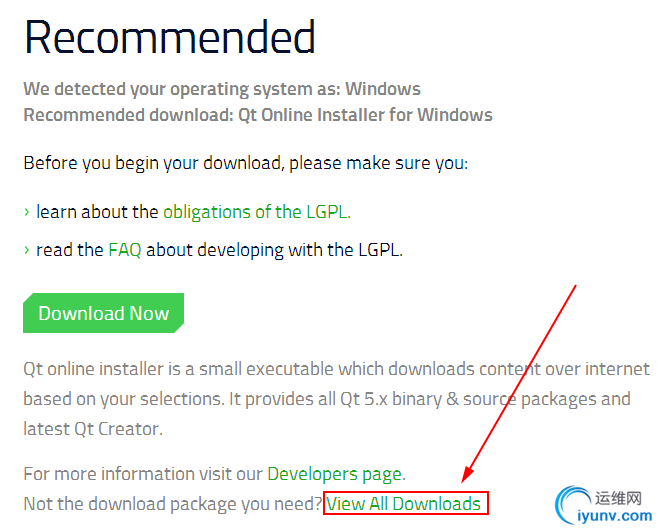The width and height of the screenshot is (658, 532).
Task: Select the detected operating system Windows line
Action: pyautogui.click(x=222, y=89)
